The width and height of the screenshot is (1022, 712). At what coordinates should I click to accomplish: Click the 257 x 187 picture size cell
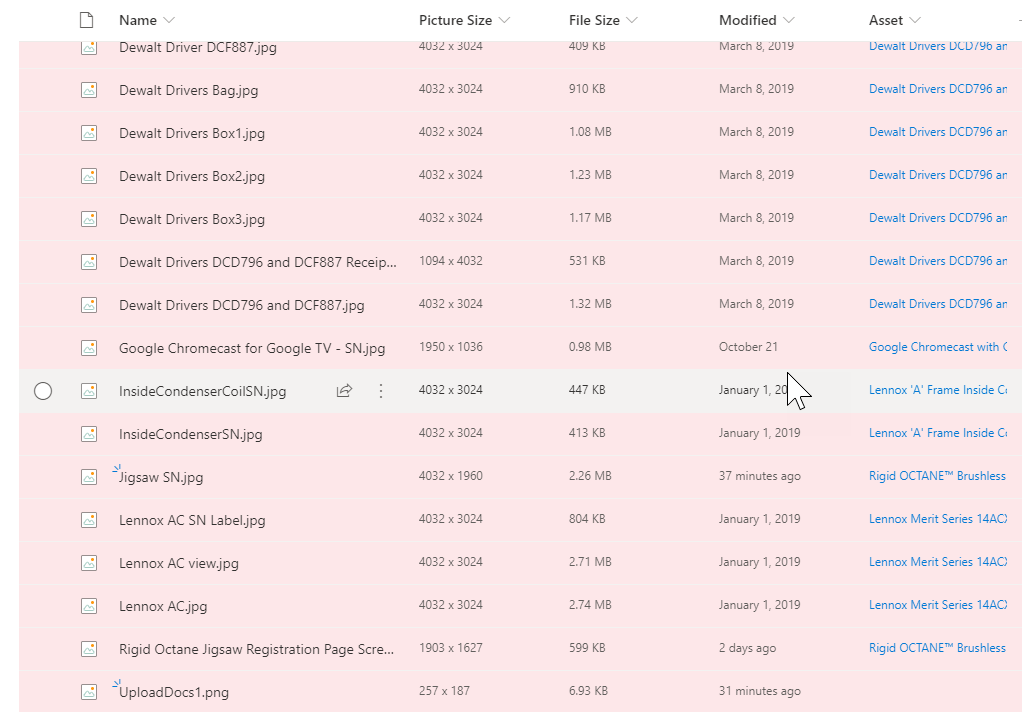[445, 691]
